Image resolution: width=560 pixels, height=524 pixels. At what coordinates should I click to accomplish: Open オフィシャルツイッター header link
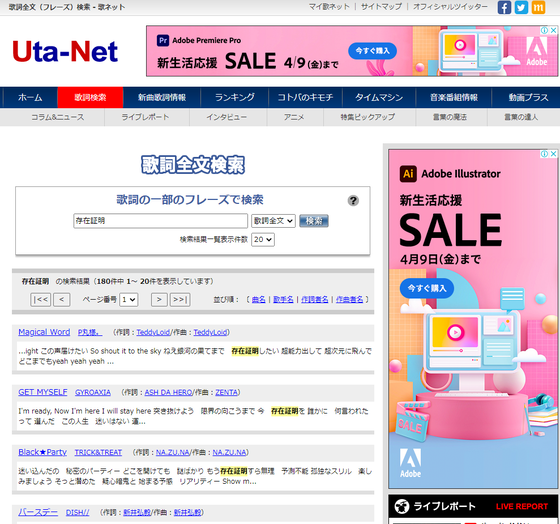click(x=450, y=6)
